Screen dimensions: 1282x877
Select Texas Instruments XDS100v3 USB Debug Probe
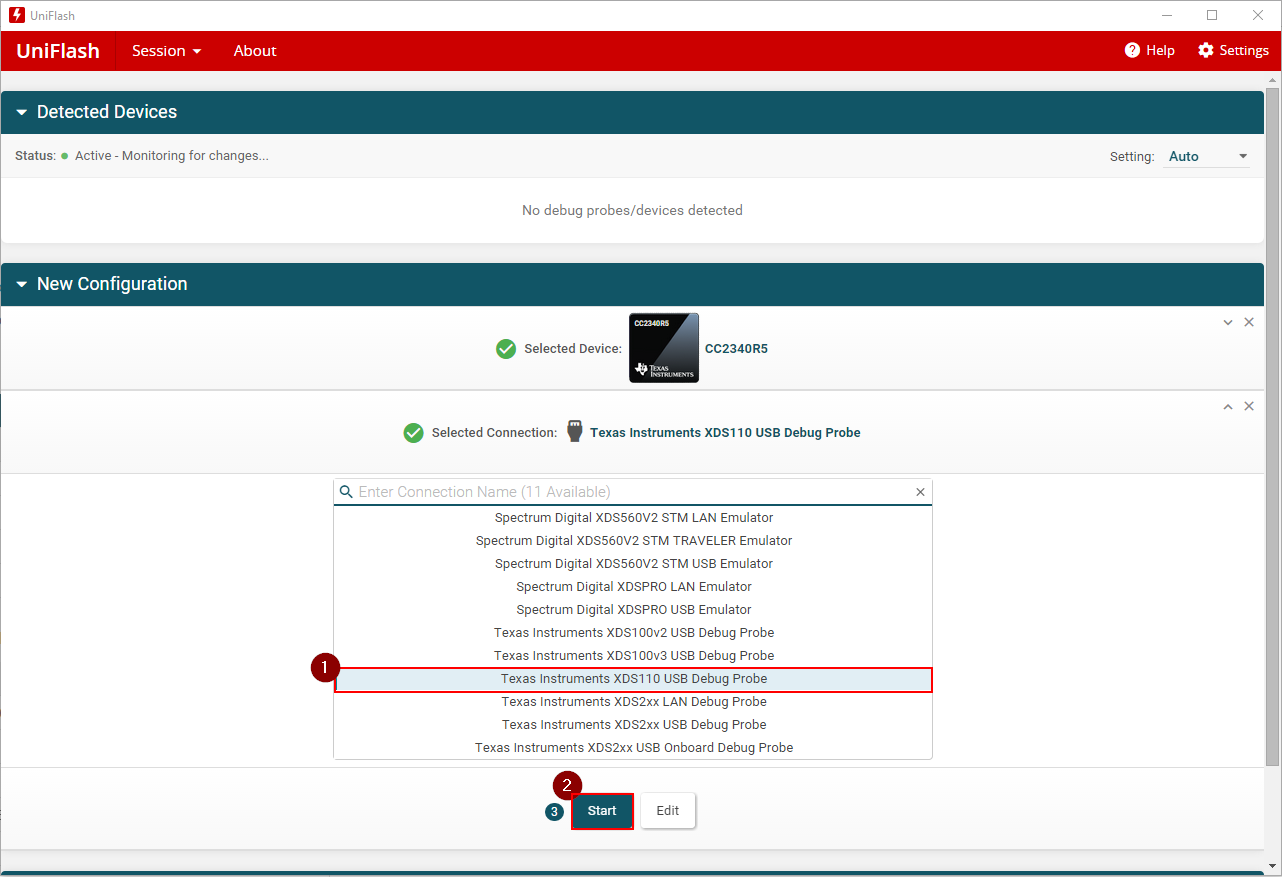(633, 656)
